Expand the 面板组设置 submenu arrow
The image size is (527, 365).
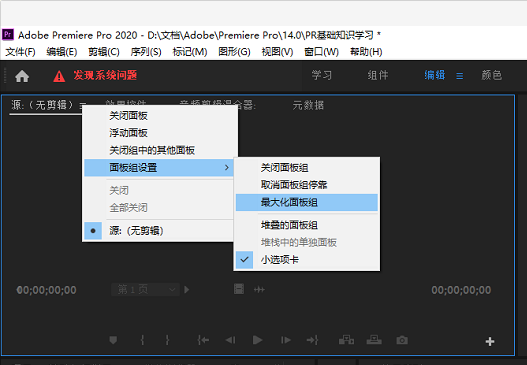[227, 167]
